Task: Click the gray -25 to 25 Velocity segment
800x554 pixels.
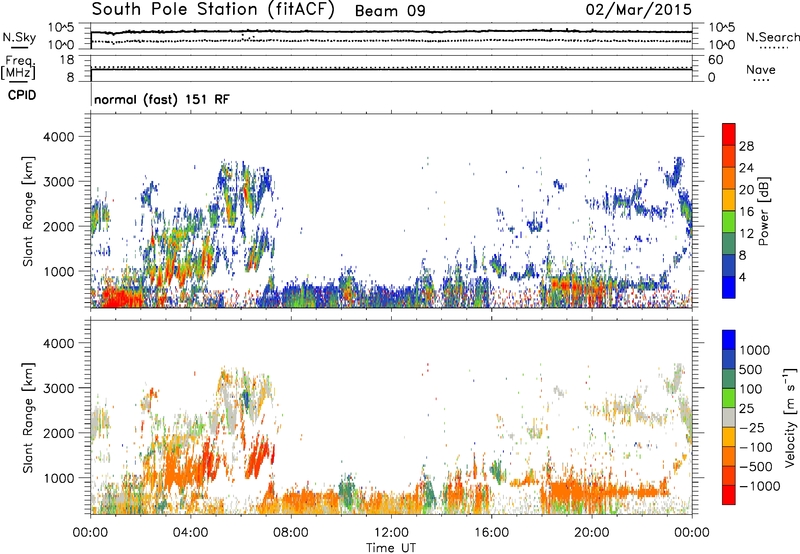Action: (729, 417)
